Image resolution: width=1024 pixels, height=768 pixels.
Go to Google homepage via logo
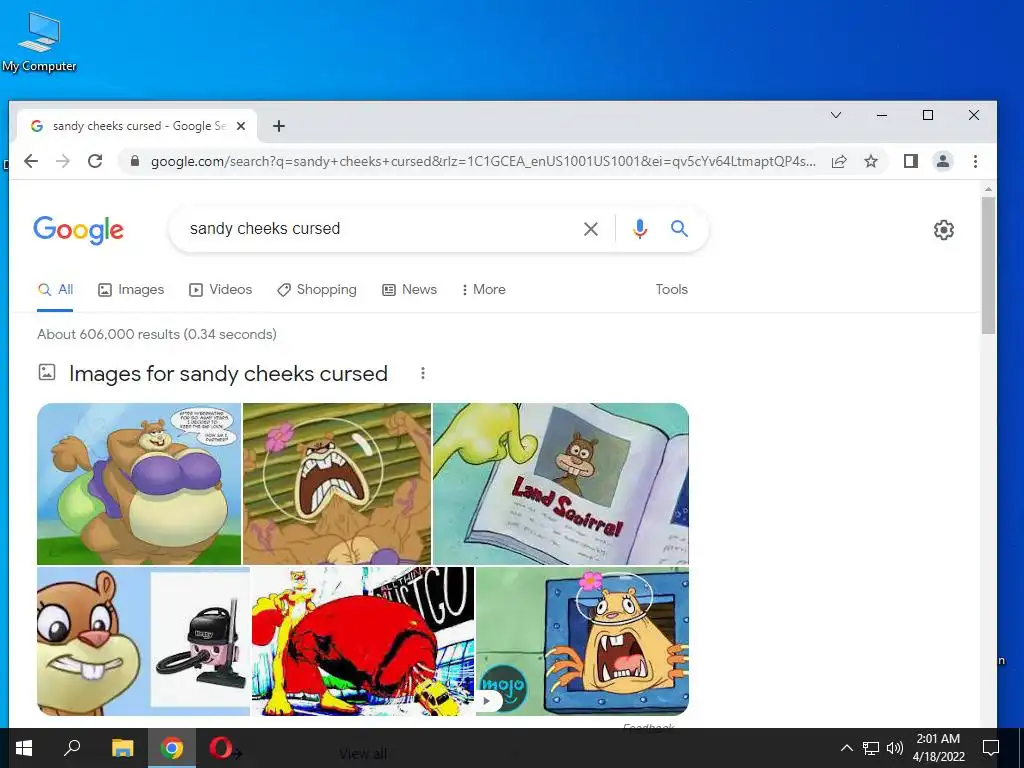pos(78,230)
